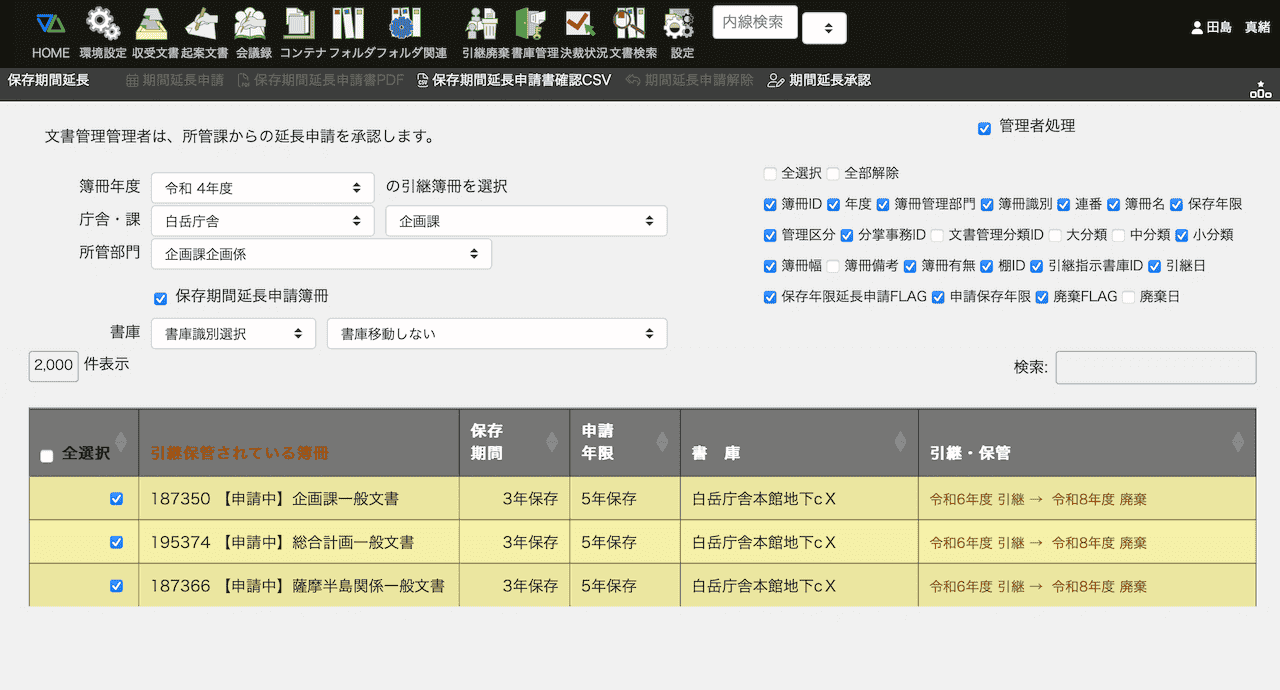Screen dimensions: 1280x690
Task: Click the sitemap icon at far right
Action: tap(1260, 90)
